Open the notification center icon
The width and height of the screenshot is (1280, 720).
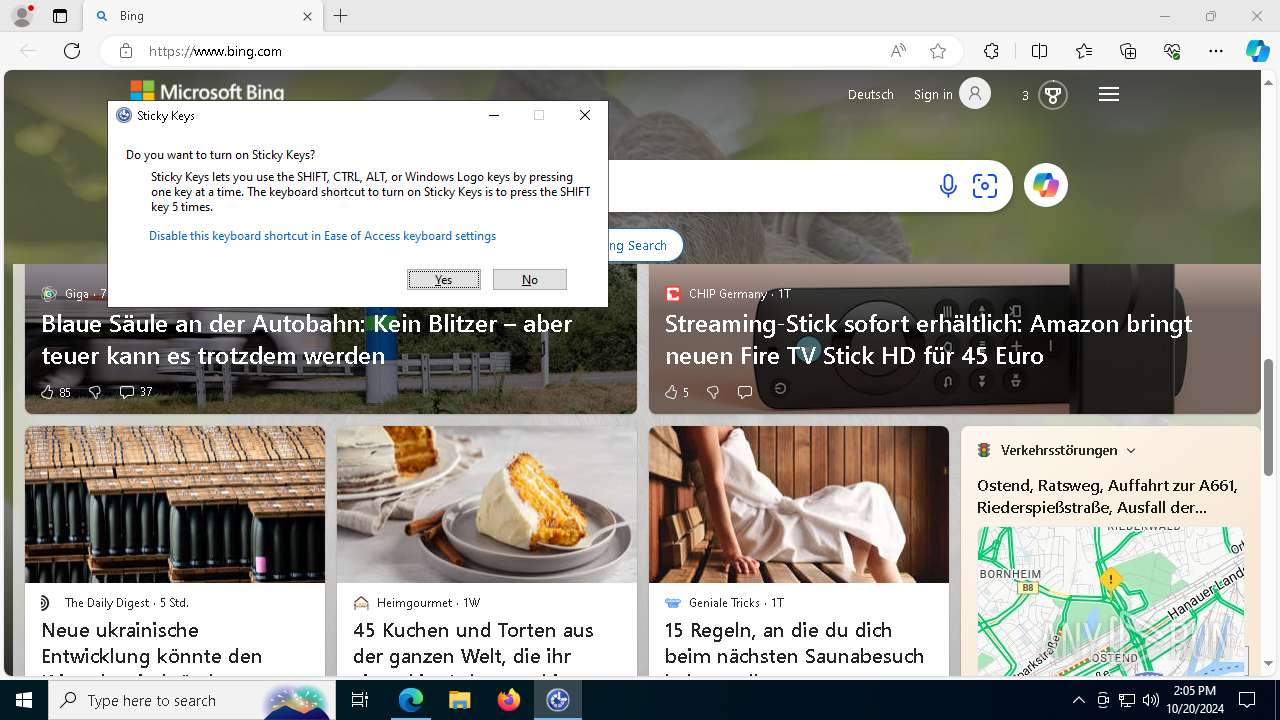coord(1247,700)
